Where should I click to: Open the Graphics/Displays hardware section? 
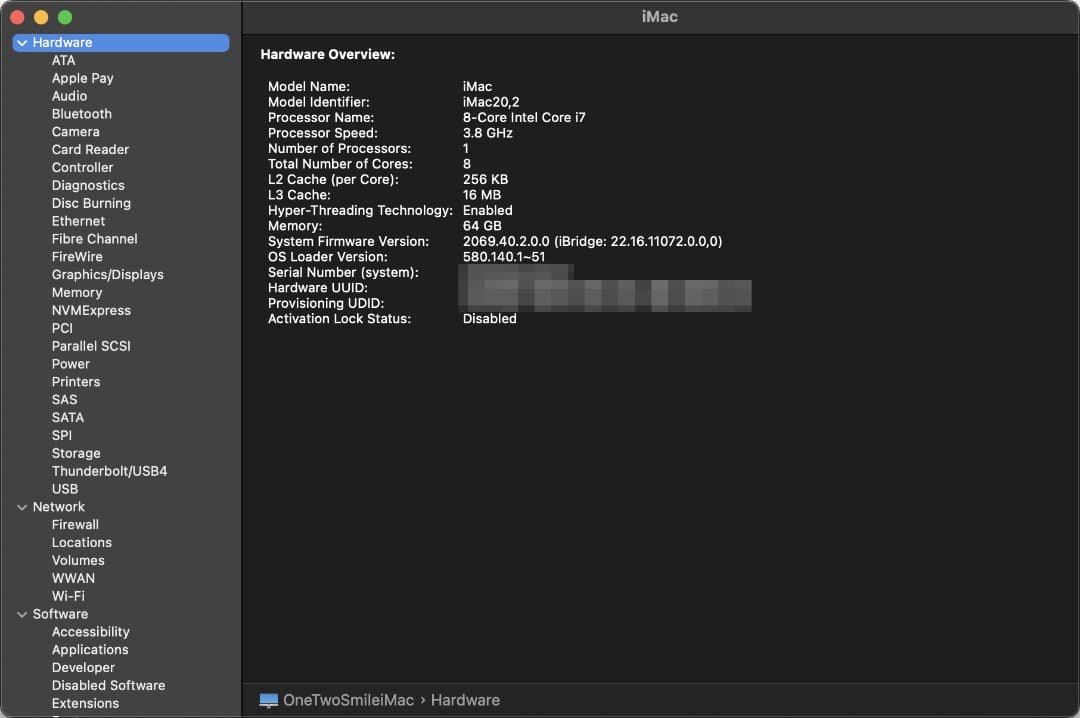tap(107, 274)
